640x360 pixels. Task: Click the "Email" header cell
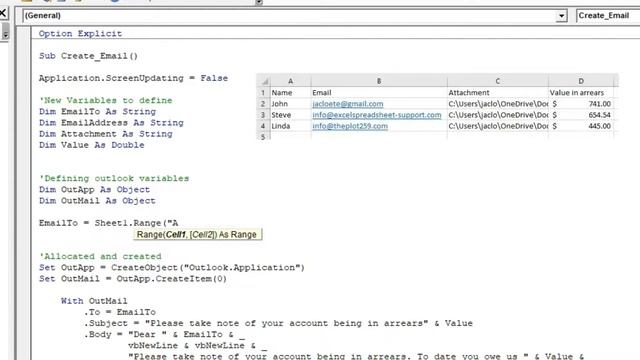(379, 93)
